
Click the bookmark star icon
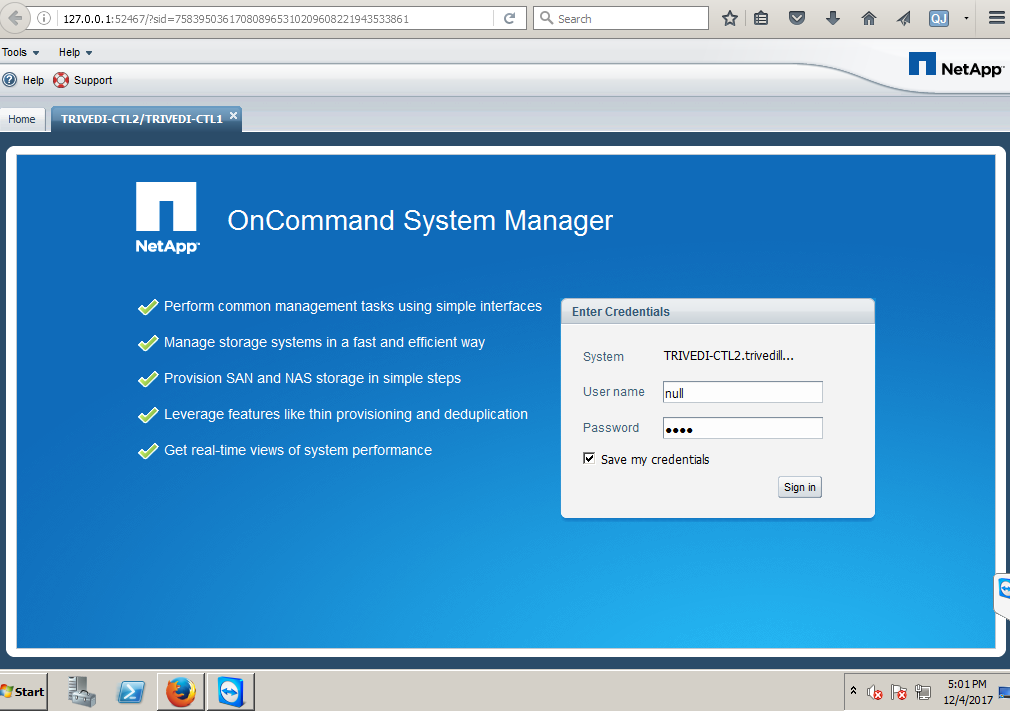point(730,18)
